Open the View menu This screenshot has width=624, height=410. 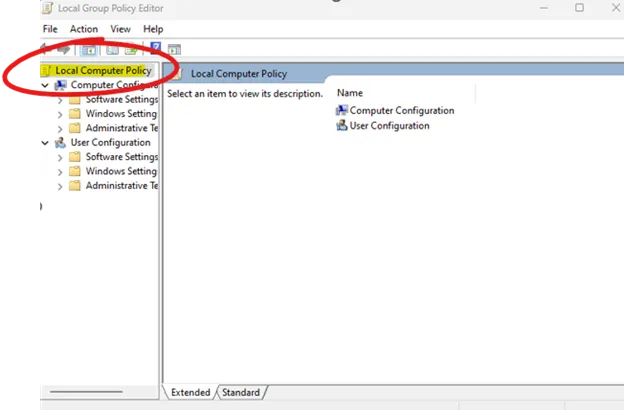pos(120,29)
